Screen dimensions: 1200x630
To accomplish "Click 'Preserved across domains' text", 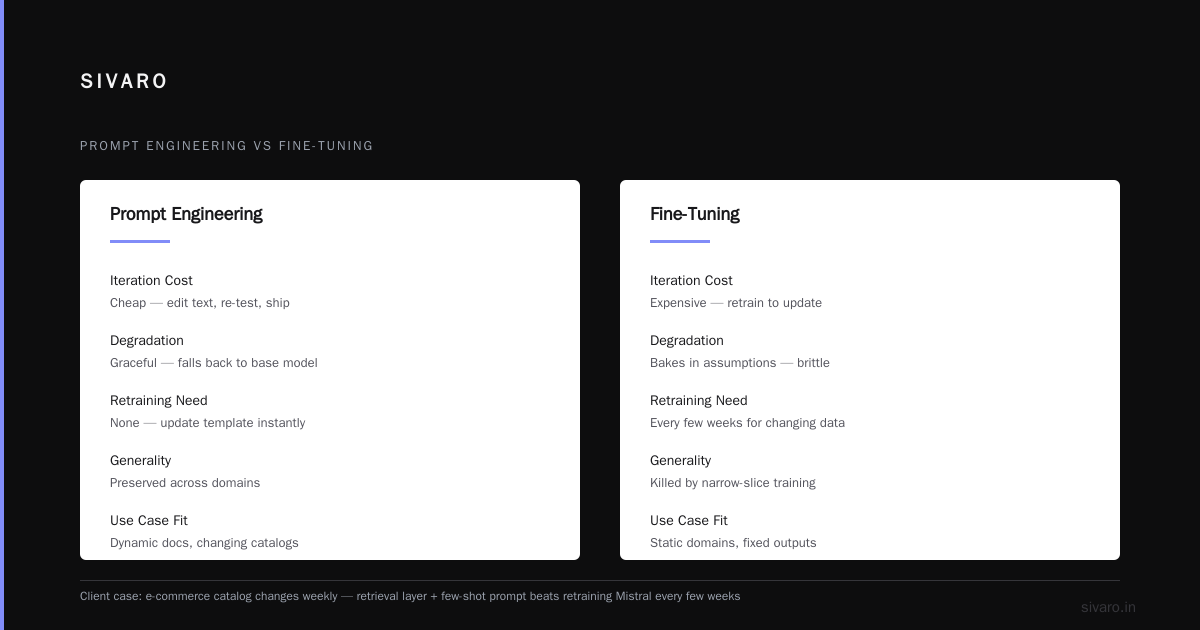I will click(185, 483).
